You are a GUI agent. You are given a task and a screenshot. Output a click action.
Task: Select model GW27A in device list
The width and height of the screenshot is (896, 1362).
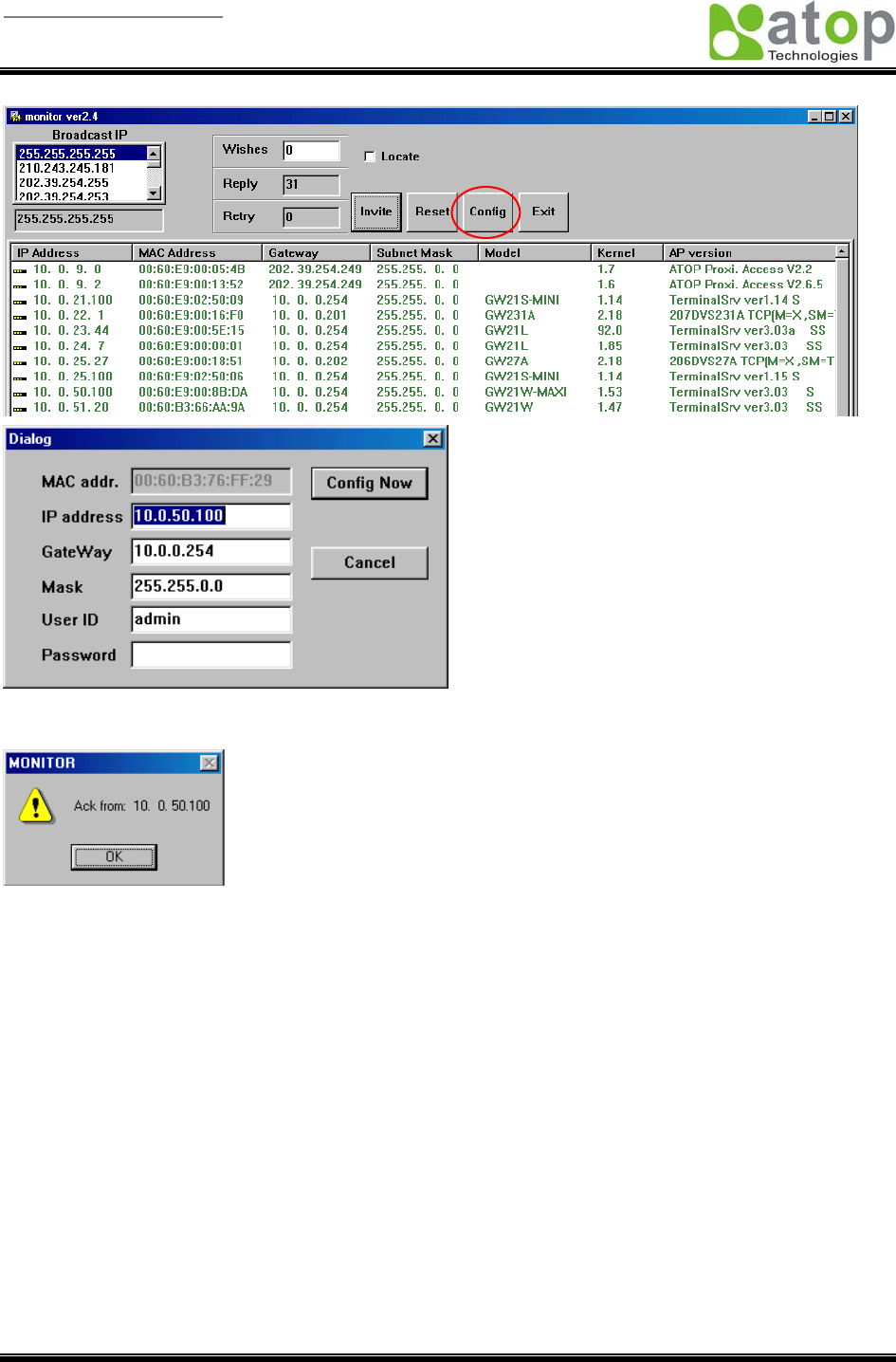[x=506, y=361]
